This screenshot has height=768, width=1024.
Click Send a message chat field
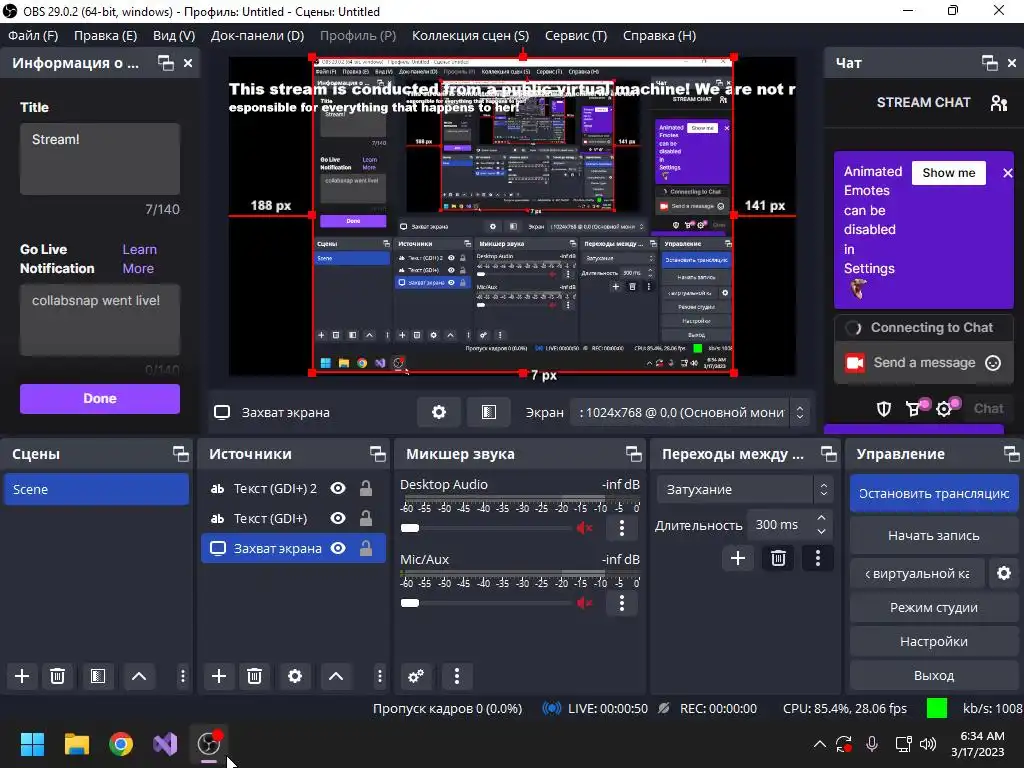[x=923, y=363]
